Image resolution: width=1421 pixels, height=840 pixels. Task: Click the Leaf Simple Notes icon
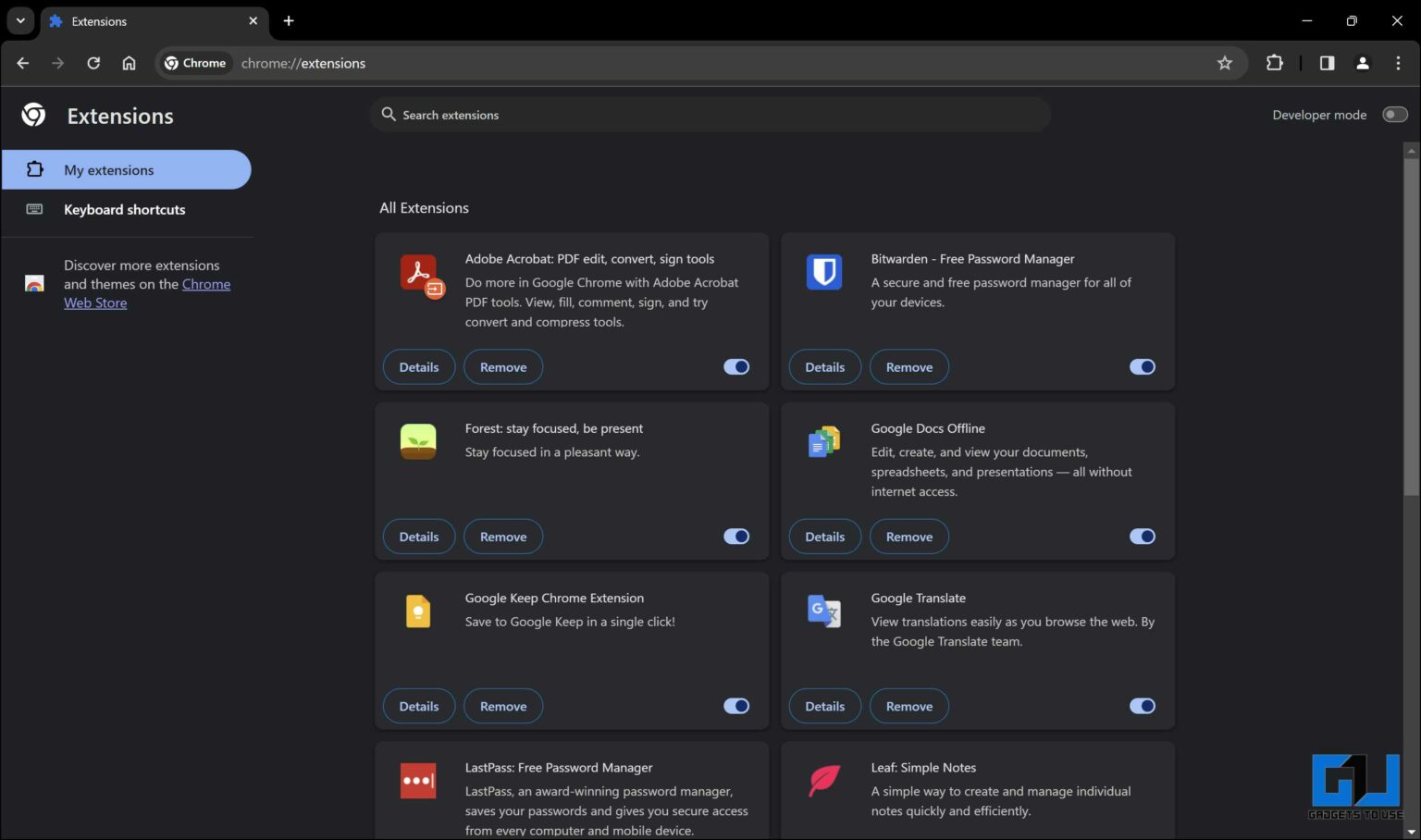point(823,780)
